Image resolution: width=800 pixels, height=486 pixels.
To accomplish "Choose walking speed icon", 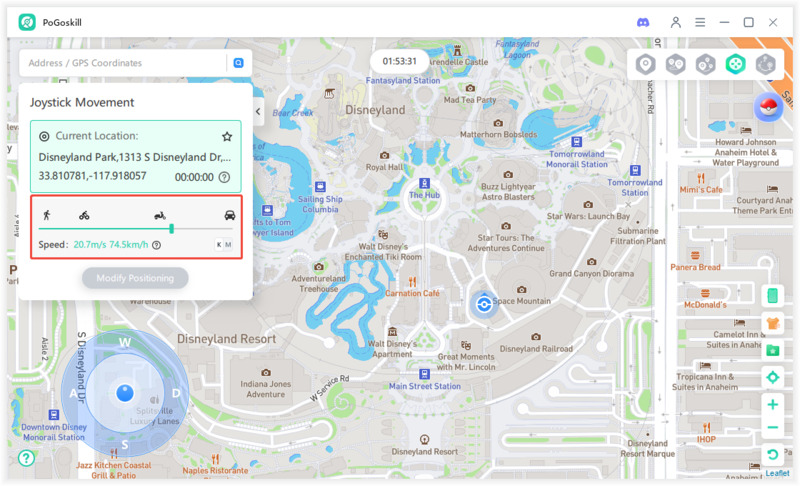I will click(46, 215).
